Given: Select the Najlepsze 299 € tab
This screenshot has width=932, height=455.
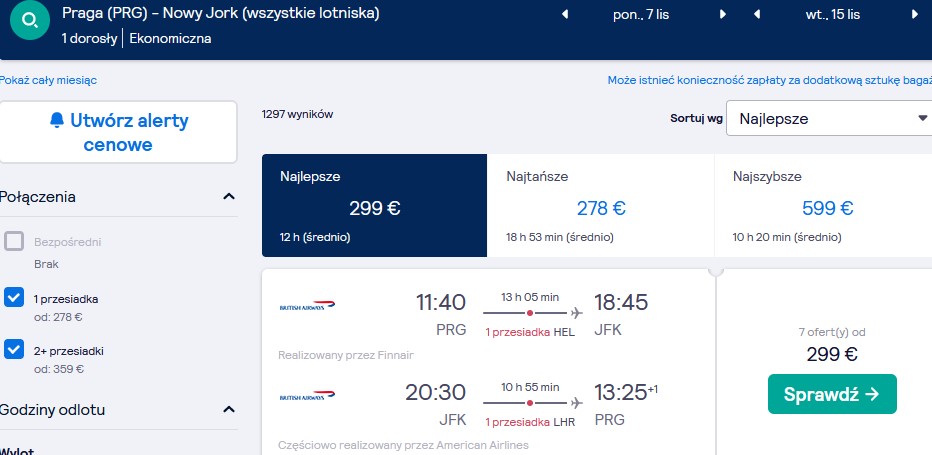Looking at the screenshot, I should click(x=374, y=206).
